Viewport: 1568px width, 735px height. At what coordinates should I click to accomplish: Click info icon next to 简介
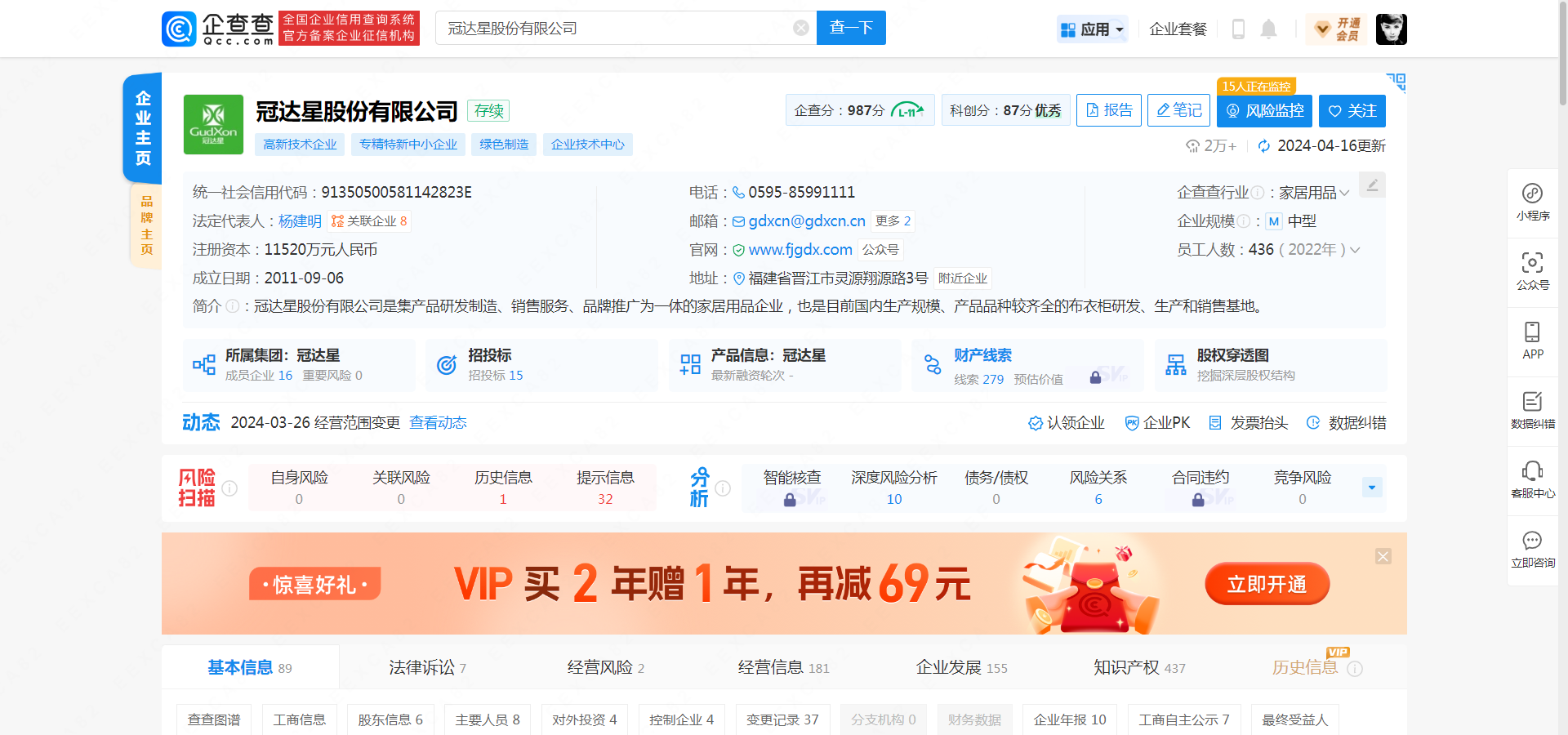click(x=233, y=306)
